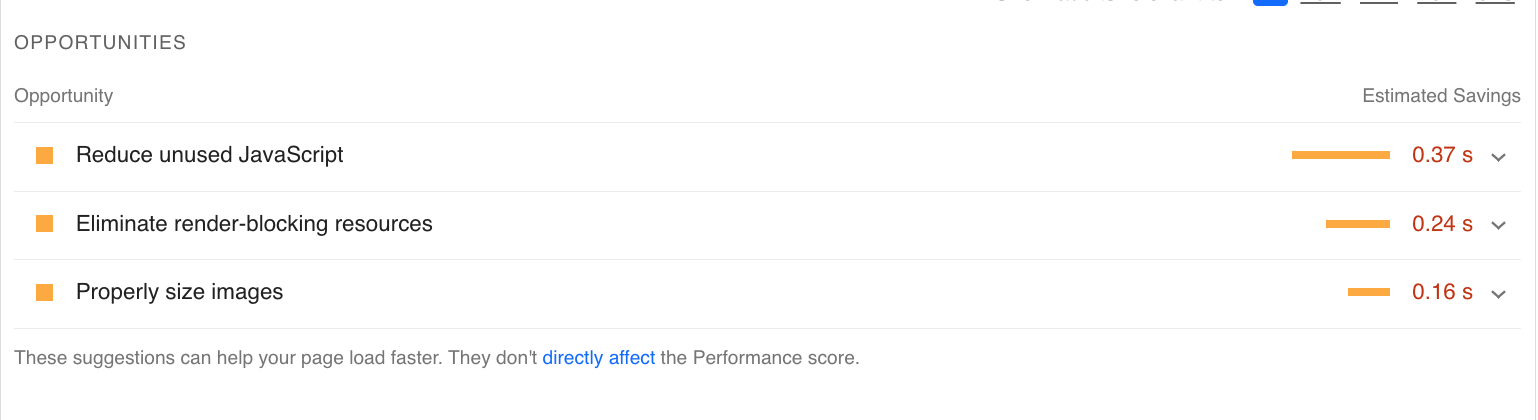Click the Estimated Savings column header
1538x420 pixels.
click(1441, 96)
